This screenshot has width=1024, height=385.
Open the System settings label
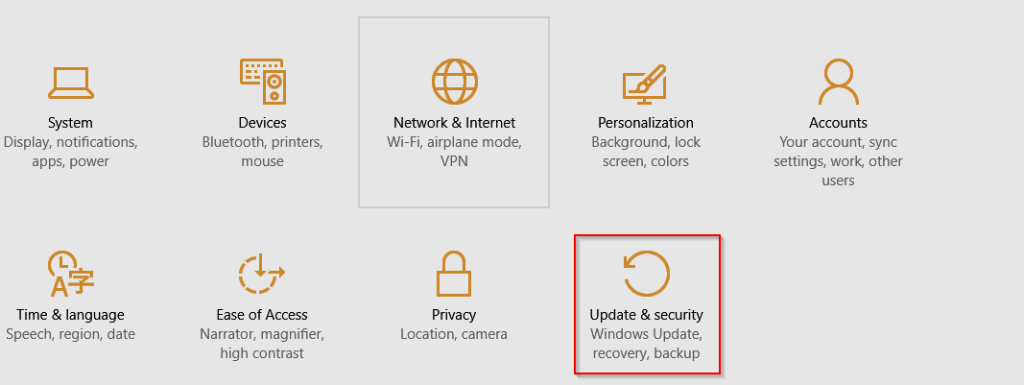[71, 123]
